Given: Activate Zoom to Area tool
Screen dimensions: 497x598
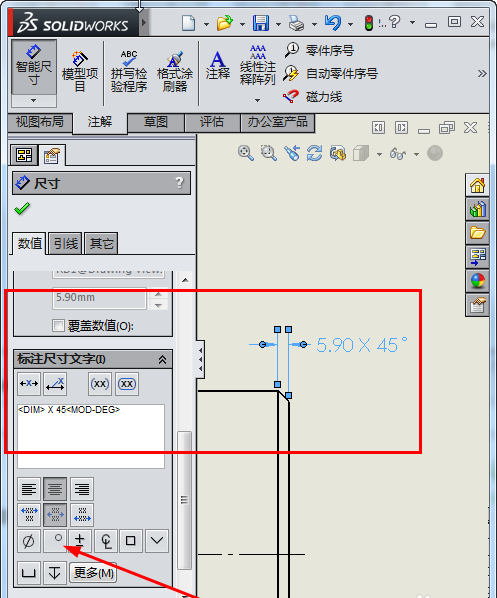Looking at the screenshot, I should [269, 153].
